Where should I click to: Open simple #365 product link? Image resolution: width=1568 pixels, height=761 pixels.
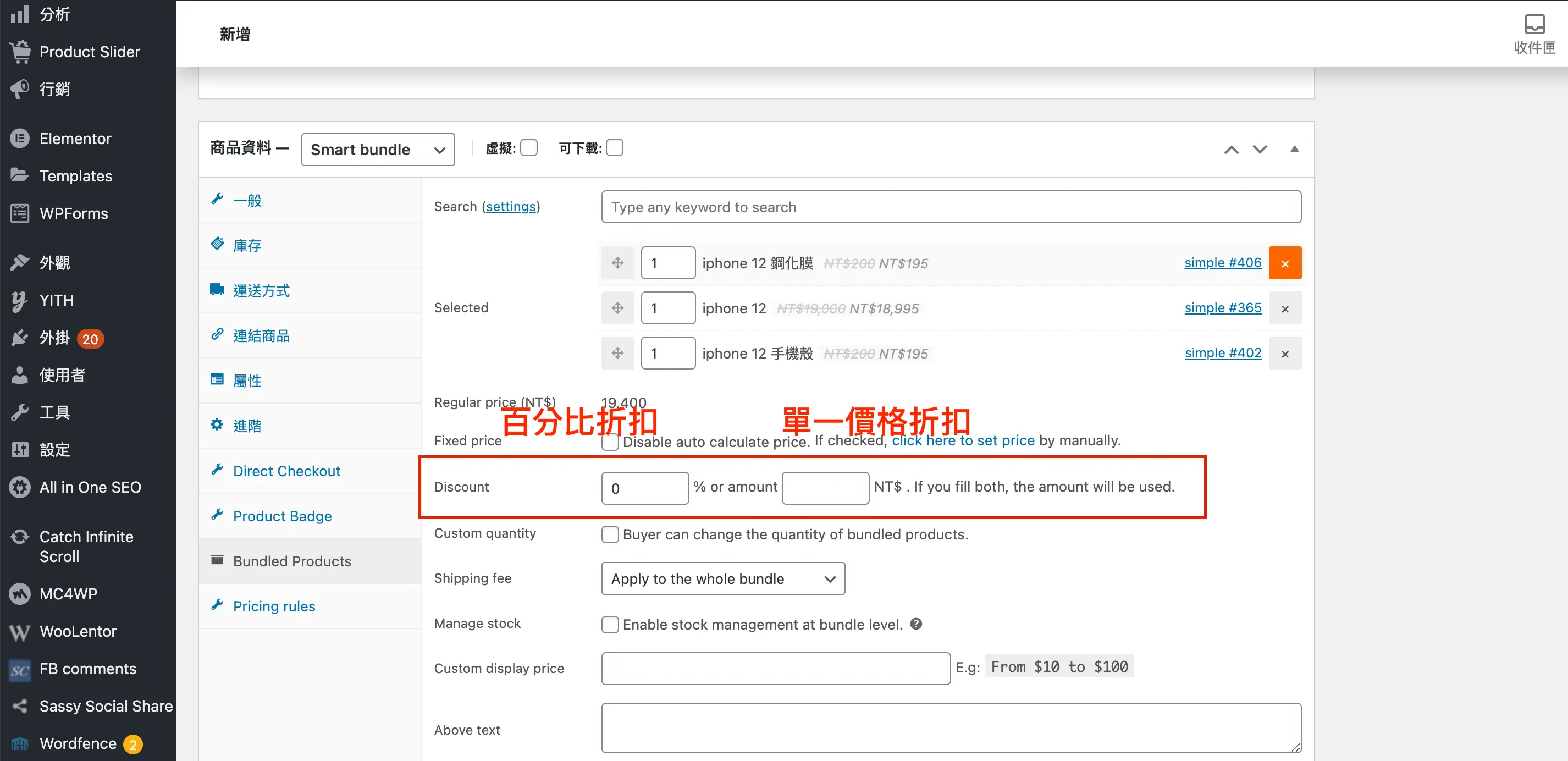pyautogui.click(x=1223, y=307)
